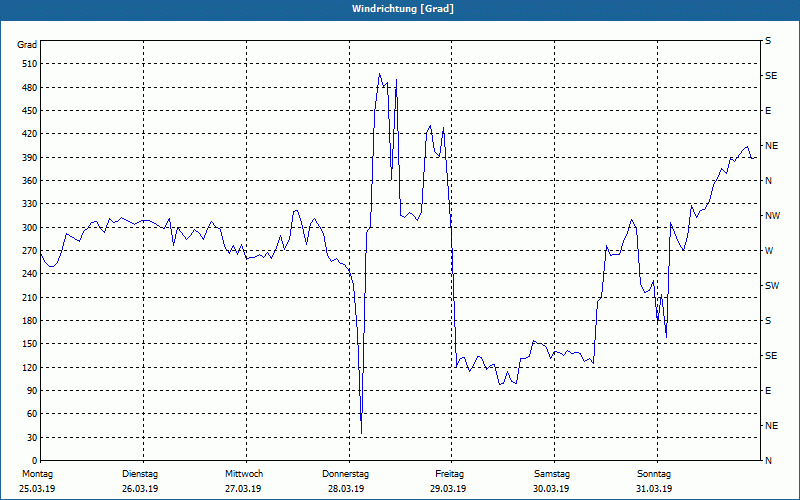Select the 240 y-axis value
Viewport: 800px width, 500px height.
(x=30, y=274)
